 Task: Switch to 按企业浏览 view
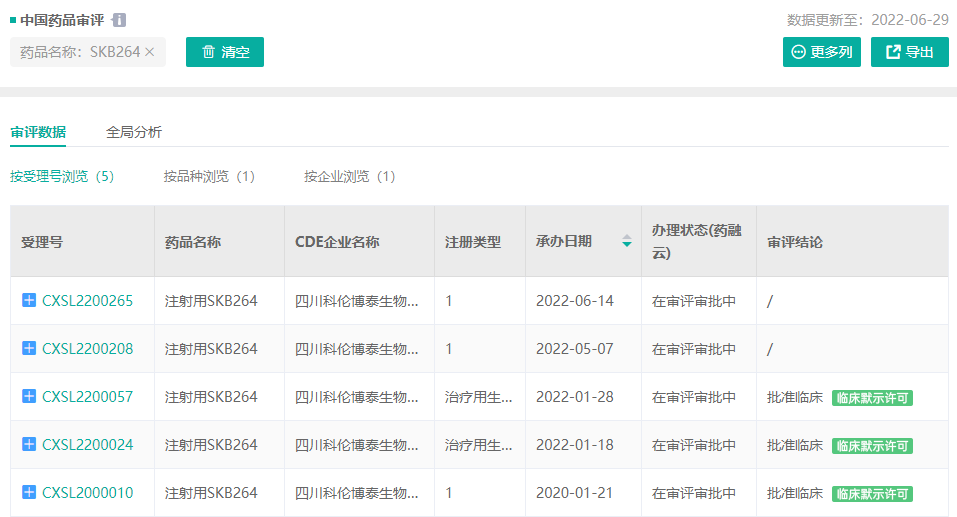[350, 177]
